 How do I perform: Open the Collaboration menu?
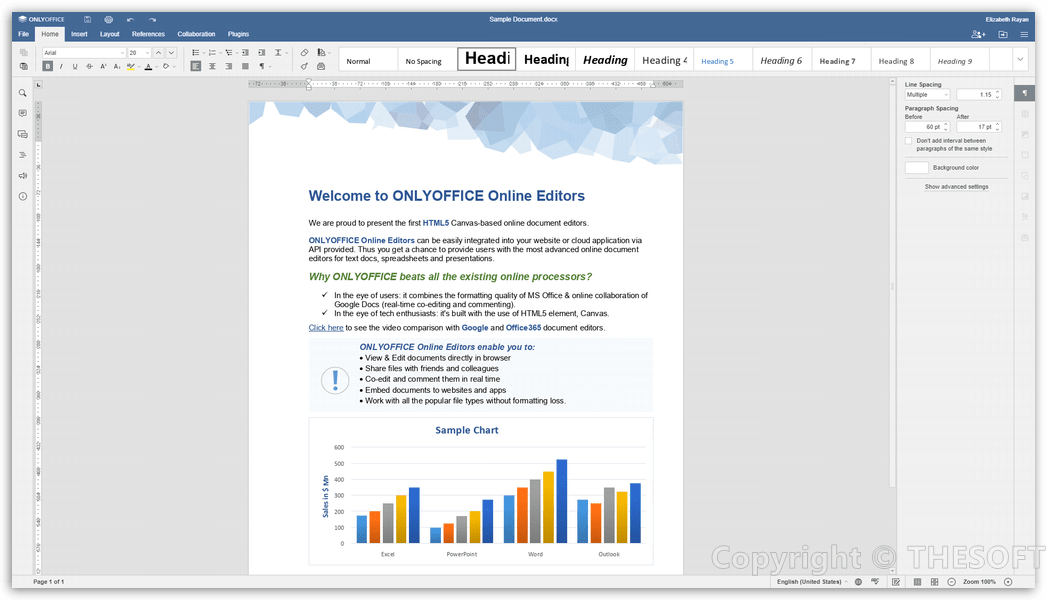click(196, 33)
